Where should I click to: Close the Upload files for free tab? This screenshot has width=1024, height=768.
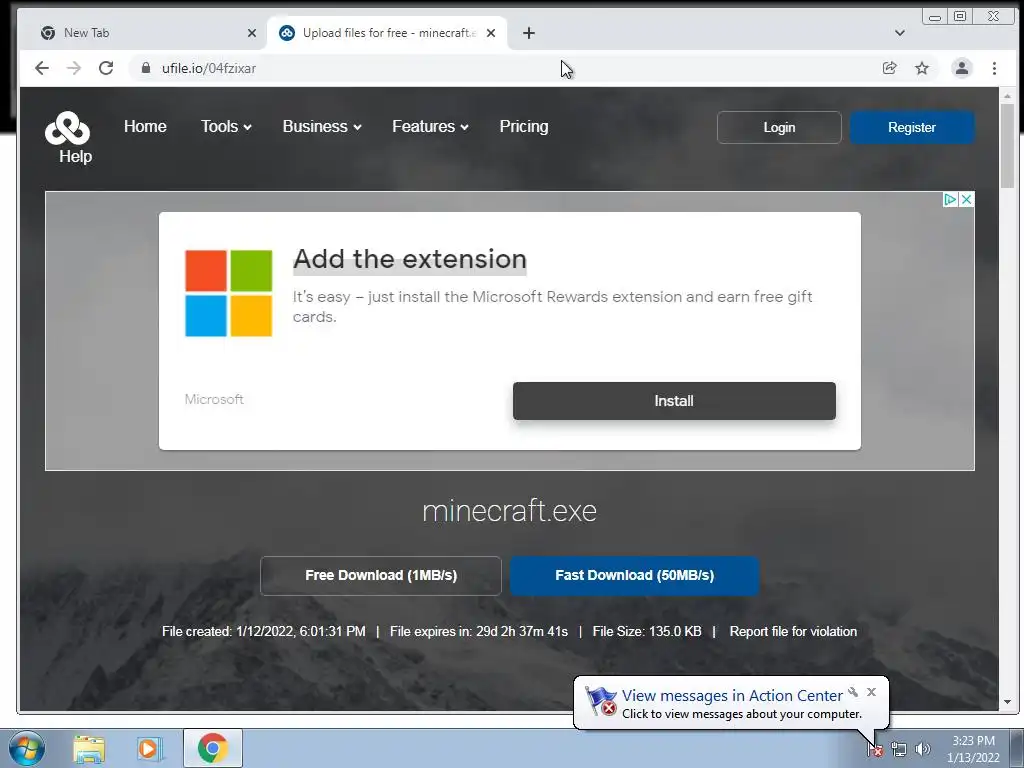(x=491, y=33)
